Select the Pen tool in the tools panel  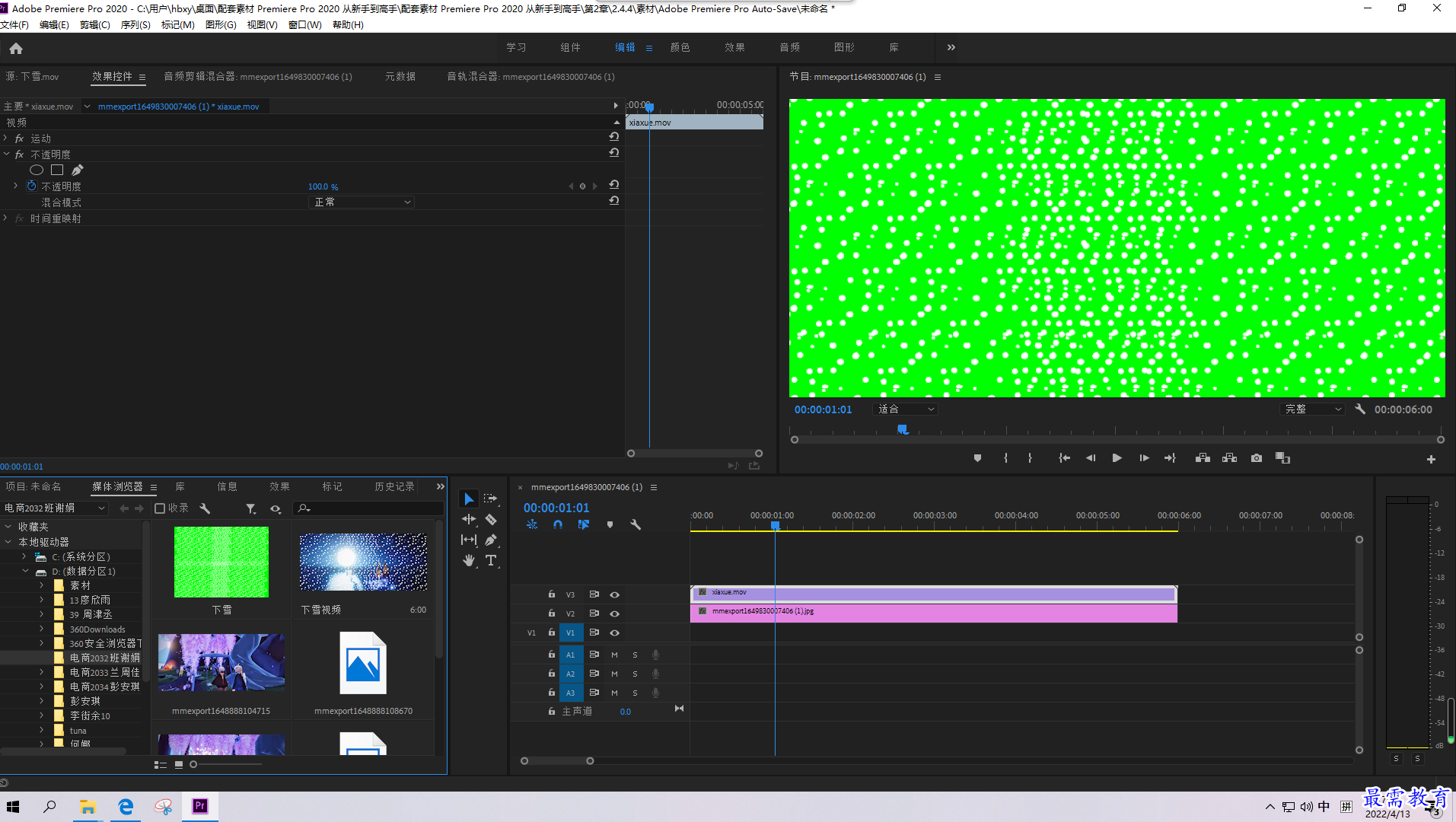(x=491, y=540)
